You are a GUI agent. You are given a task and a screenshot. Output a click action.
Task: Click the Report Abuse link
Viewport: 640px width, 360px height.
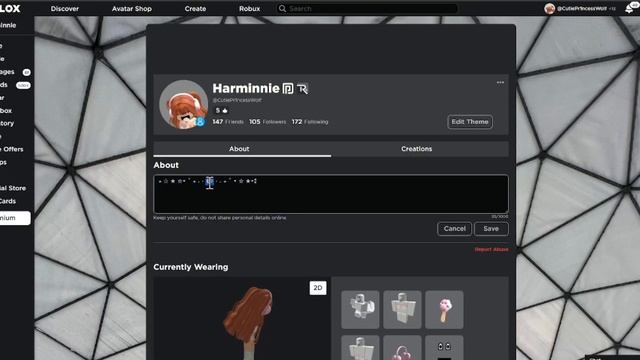[x=491, y=249]
